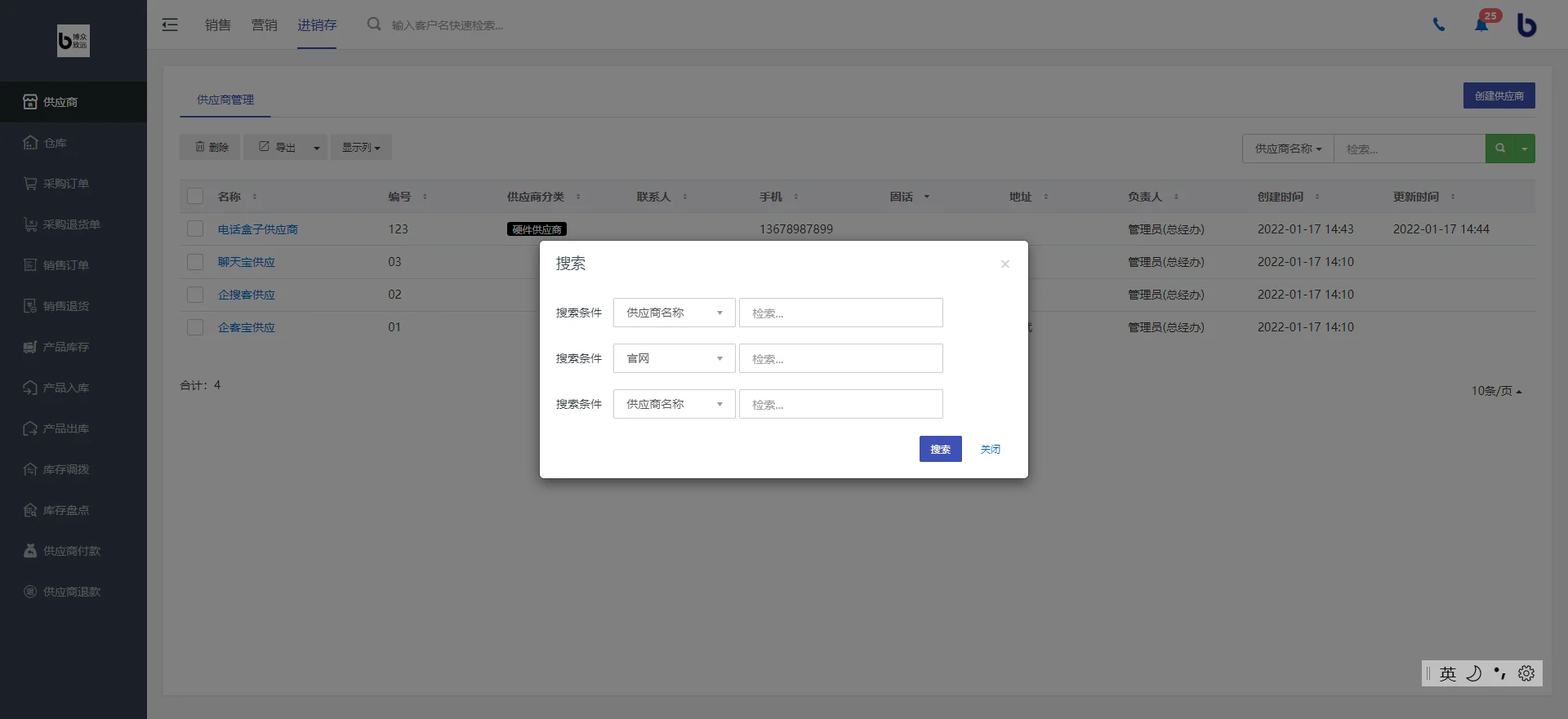The image size is (1568, 719).
Task: Open 销售订单 in the sidebar
Action: 73,265
